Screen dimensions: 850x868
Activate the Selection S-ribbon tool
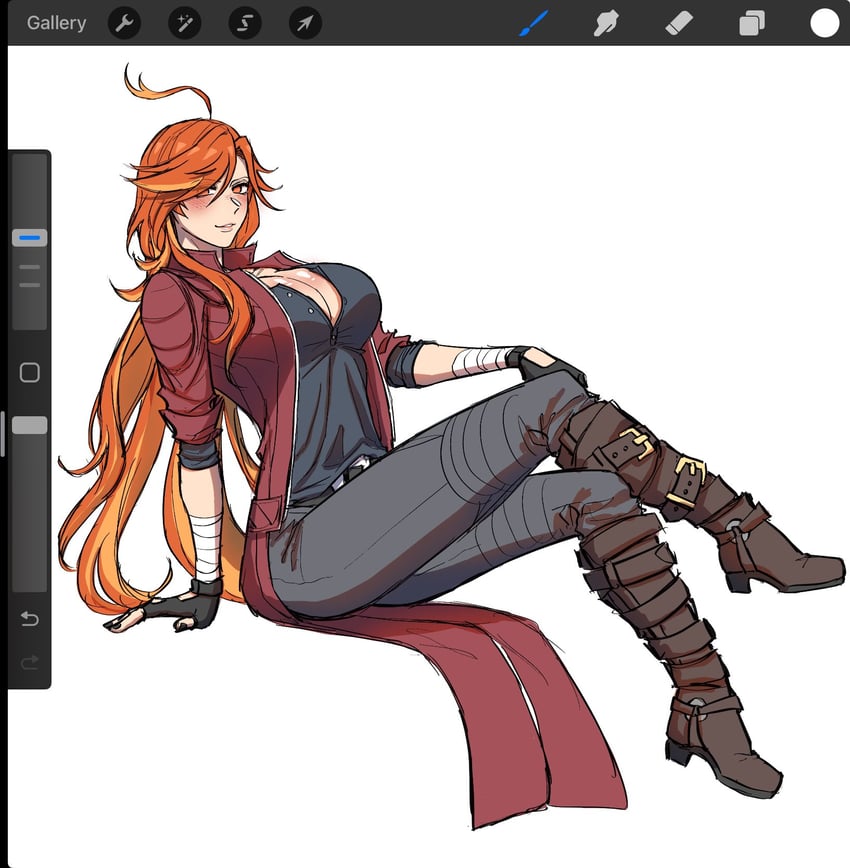point(245,23)
